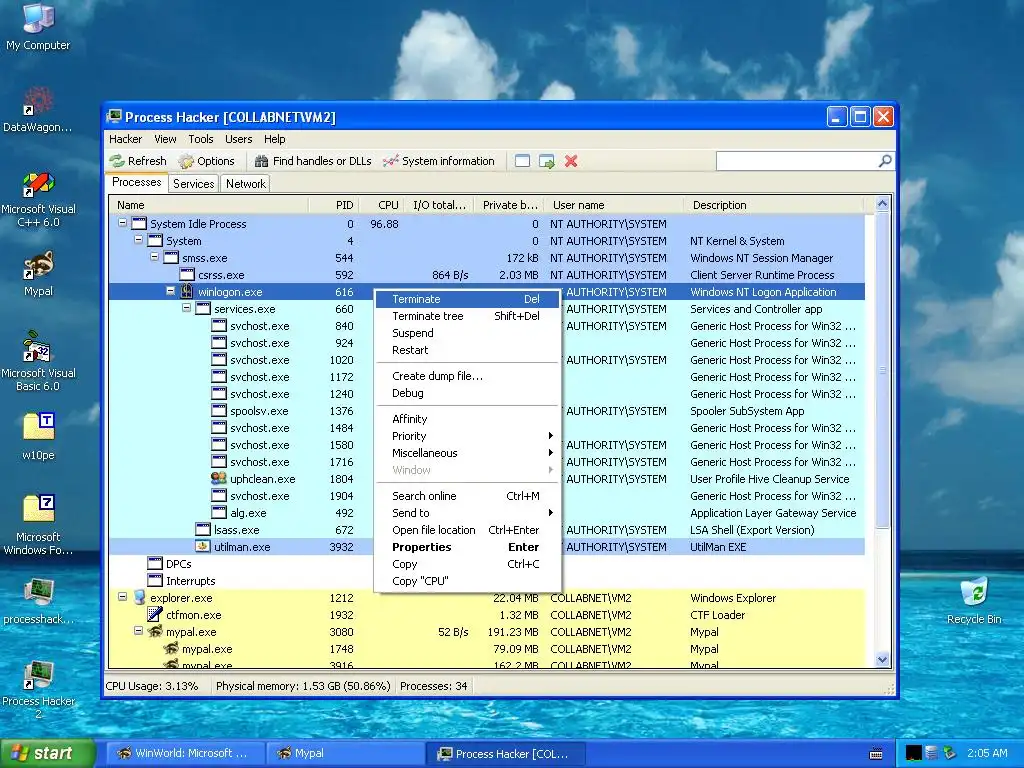Open Process Hacker 2 desktop shortcut

tap(38, 690)
